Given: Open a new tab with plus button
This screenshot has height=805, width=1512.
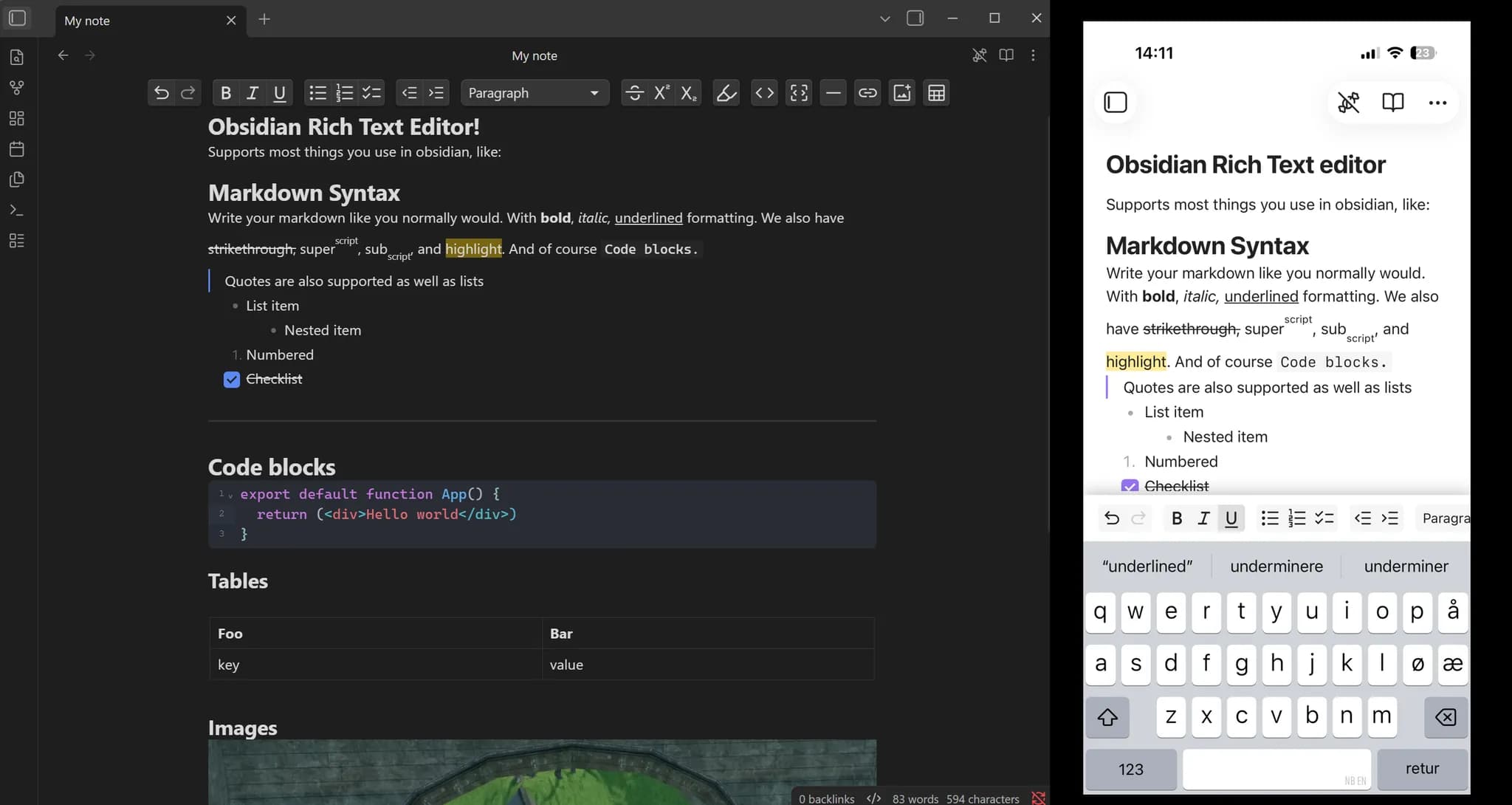Looking at the screenshot, I should coord(264,19).
